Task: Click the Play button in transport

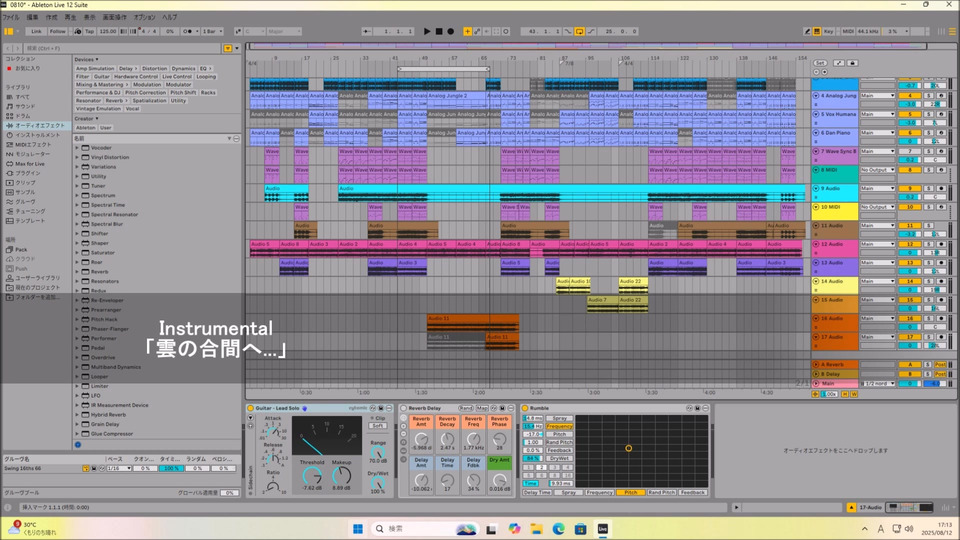Action: (427, 31)
